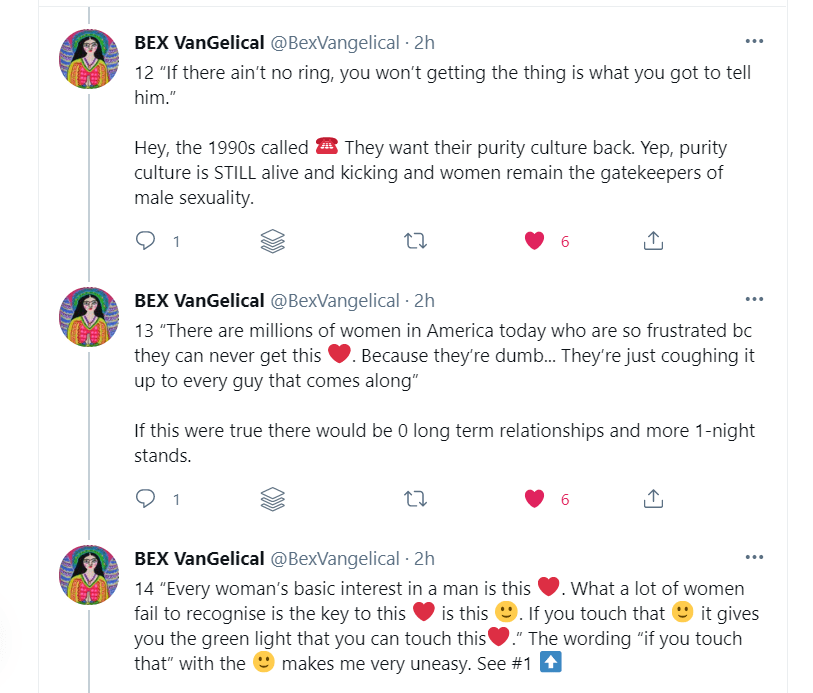Open the 2h timestamp on tweet 12
813x693 pixels.
[424, 43]
